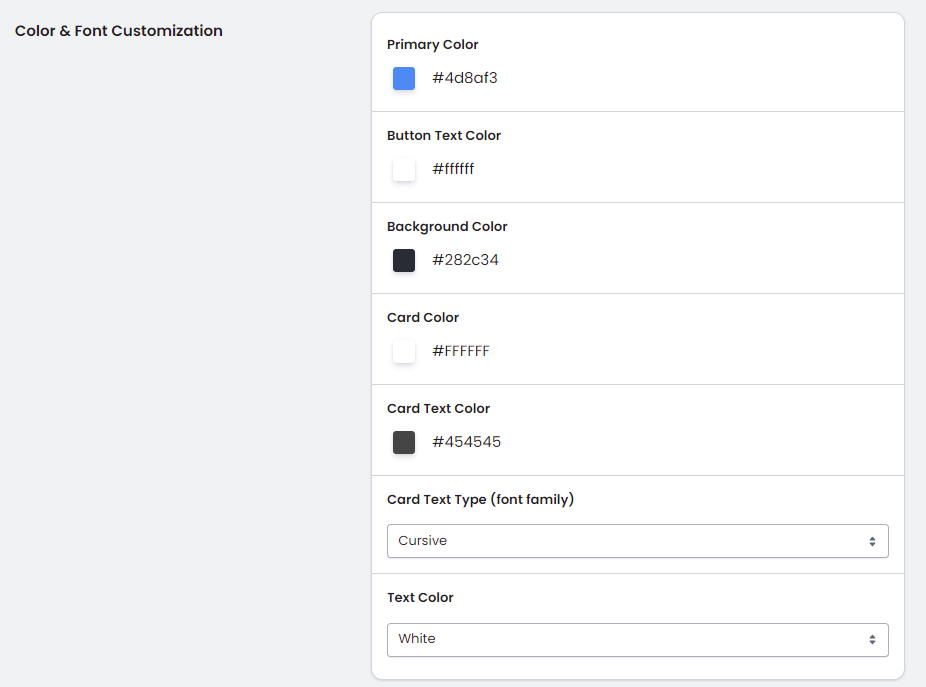Viewport: 926px width, 687px height.
Task: Select the gray Card Text Color swatch
Action: pos(404,443)
